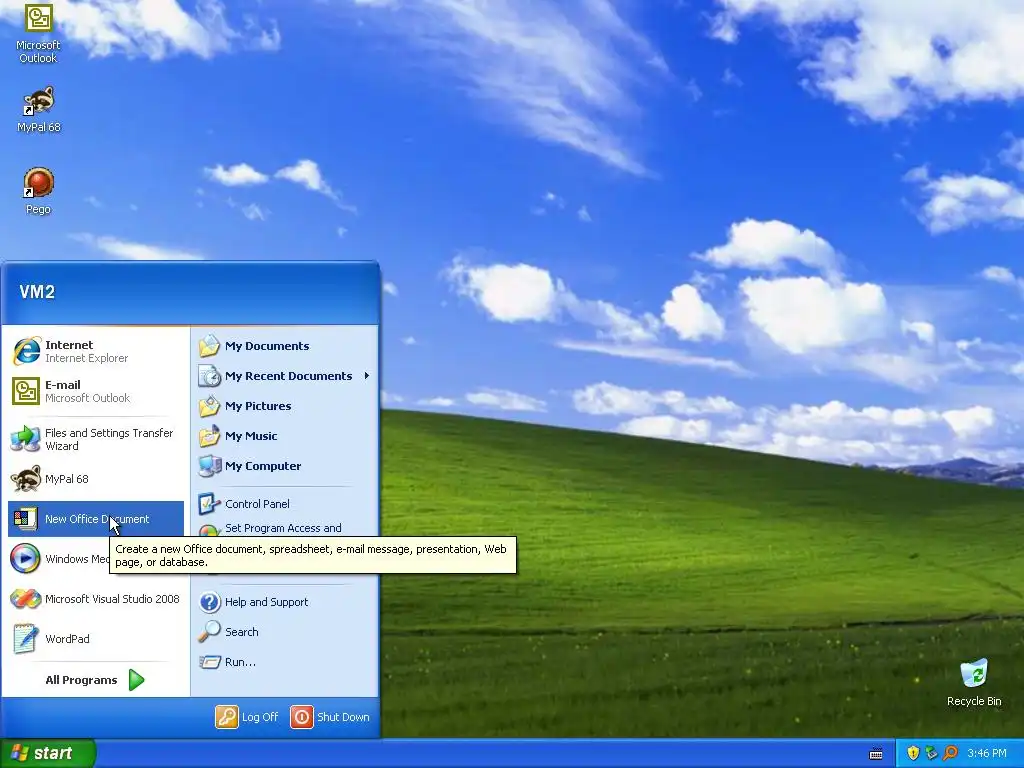Click the keyboard icon on the taskbar

click(x=876, y=754)
